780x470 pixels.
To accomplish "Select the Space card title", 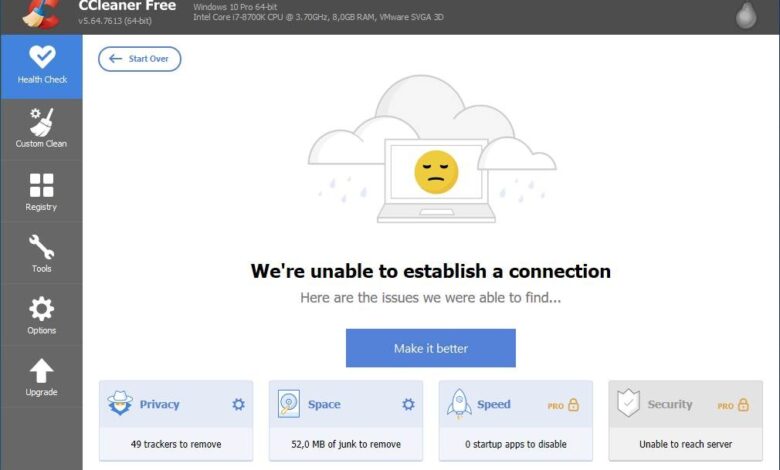I will pyautogui.click(x=324, y=405).
